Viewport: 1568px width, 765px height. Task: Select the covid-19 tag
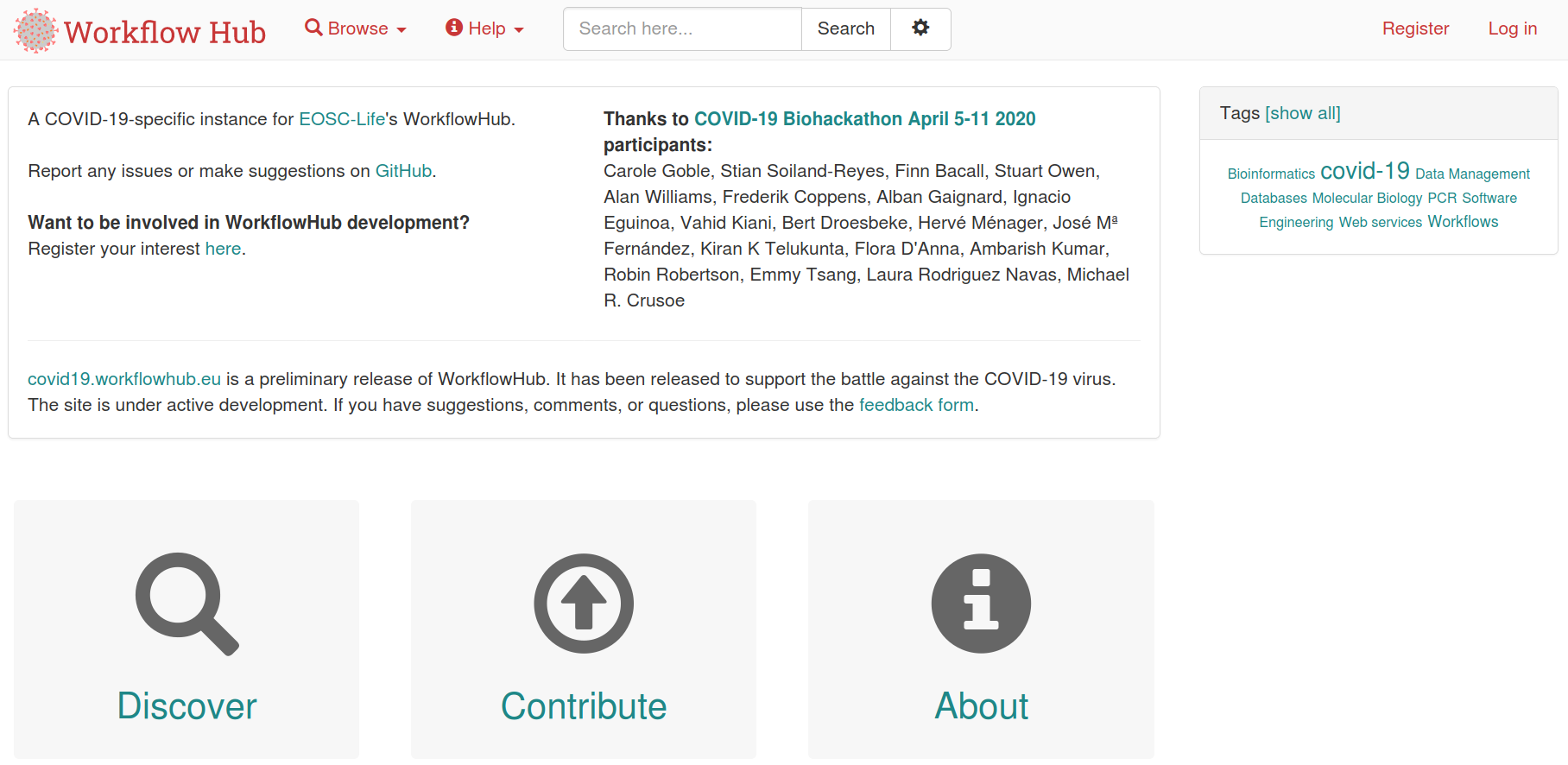click(1364, 170)
